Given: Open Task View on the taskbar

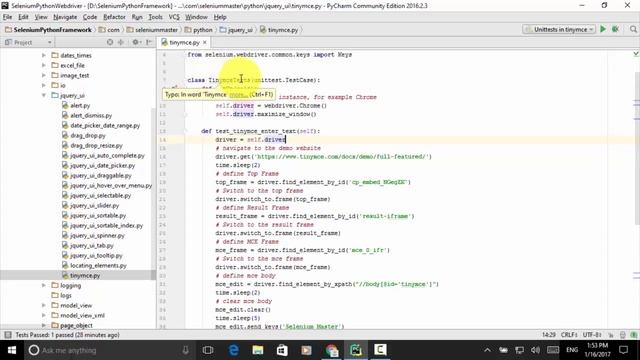Looking at the screenshot, I should (208, 350).
